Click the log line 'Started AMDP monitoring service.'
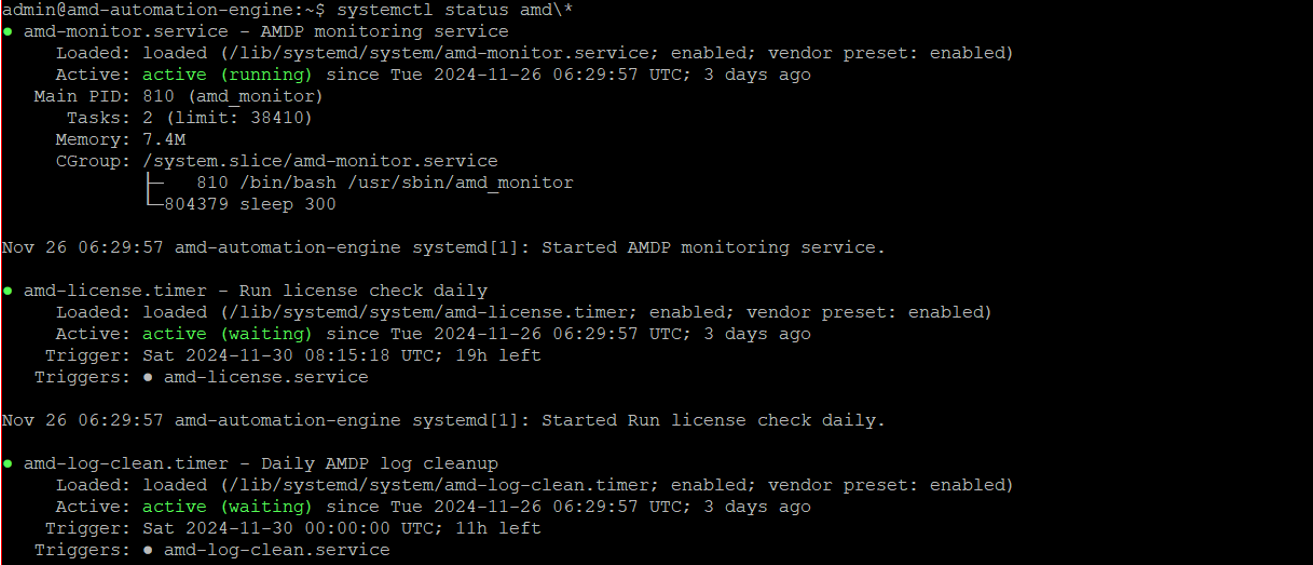1313x565 pixels. coord(713,248)
